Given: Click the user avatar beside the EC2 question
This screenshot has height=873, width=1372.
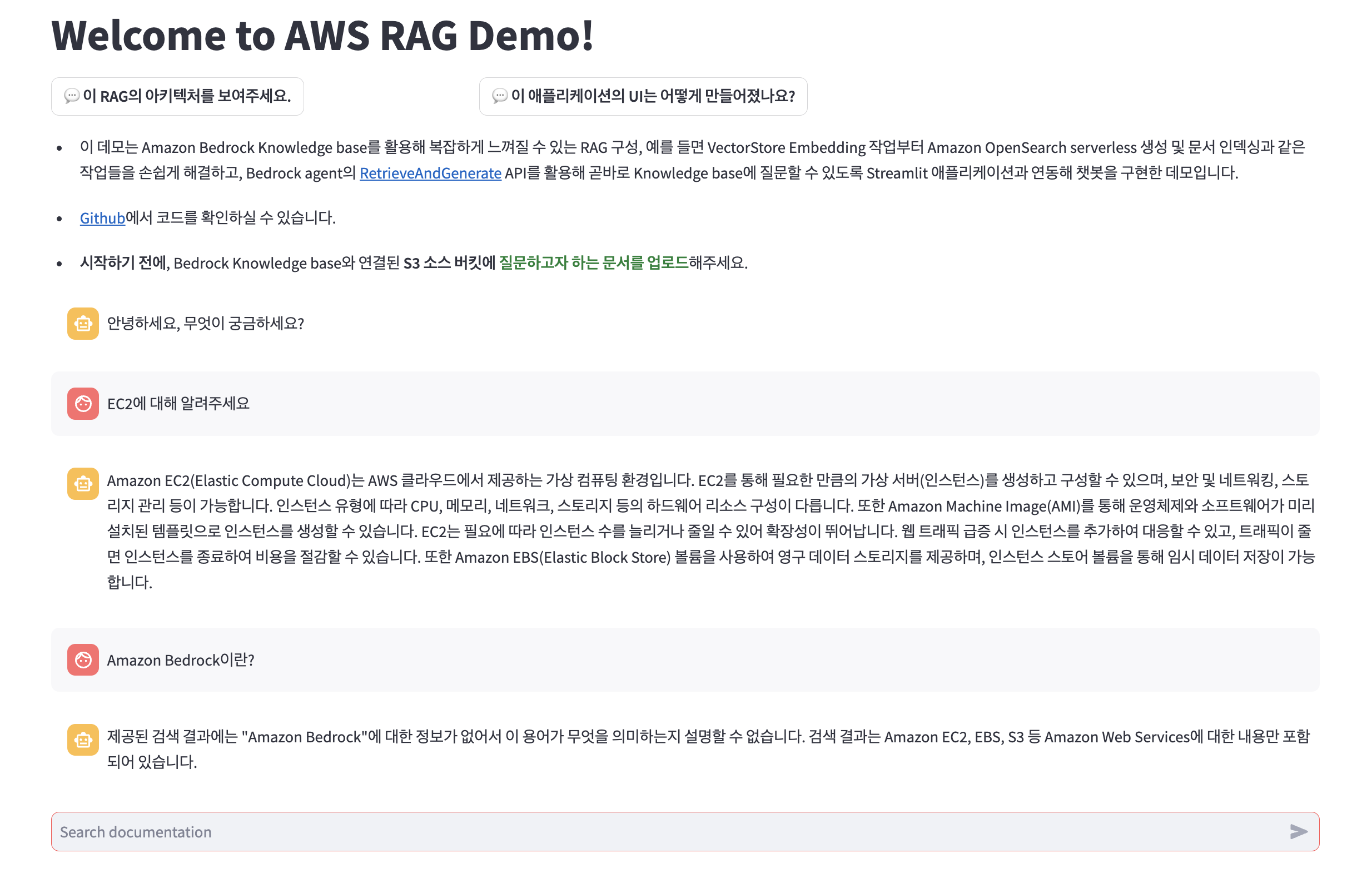Looking at the screenshot, I should pos(83,404).
